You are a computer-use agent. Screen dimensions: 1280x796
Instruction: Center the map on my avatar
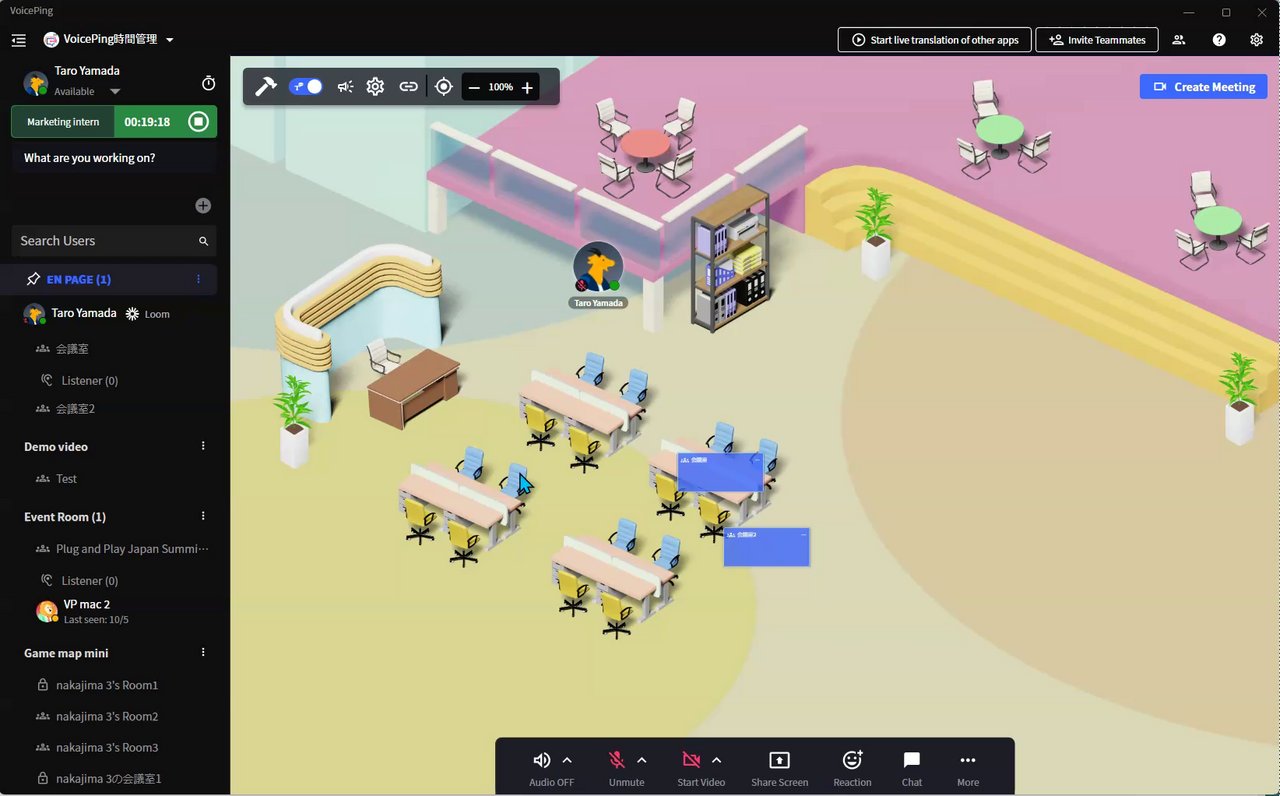pyautogui.click(x=444, y=87)
